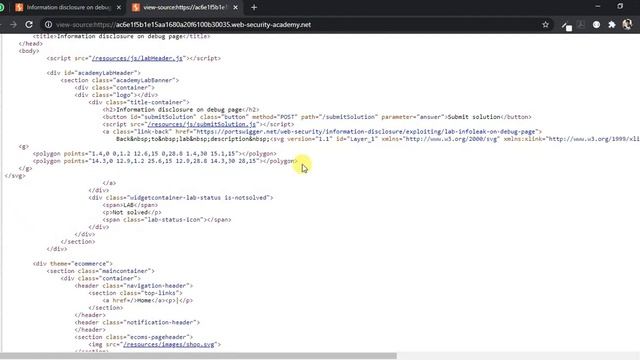This screenshot has width=640, height=360.
Task: Click the 'ecoms-pageheader' class text
Action: tap(158, 338)
